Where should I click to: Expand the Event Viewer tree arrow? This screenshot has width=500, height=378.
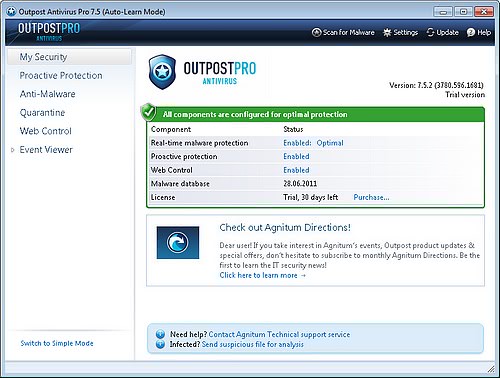click(x=13, y=150)
